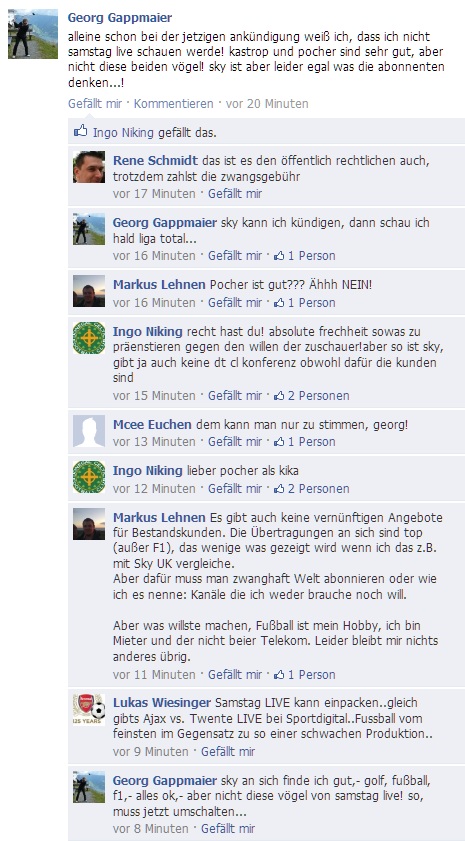Open 1 Person likes on Mcee Euchen's comment
The width and height of the screenshot is (465, 841).
305,442
